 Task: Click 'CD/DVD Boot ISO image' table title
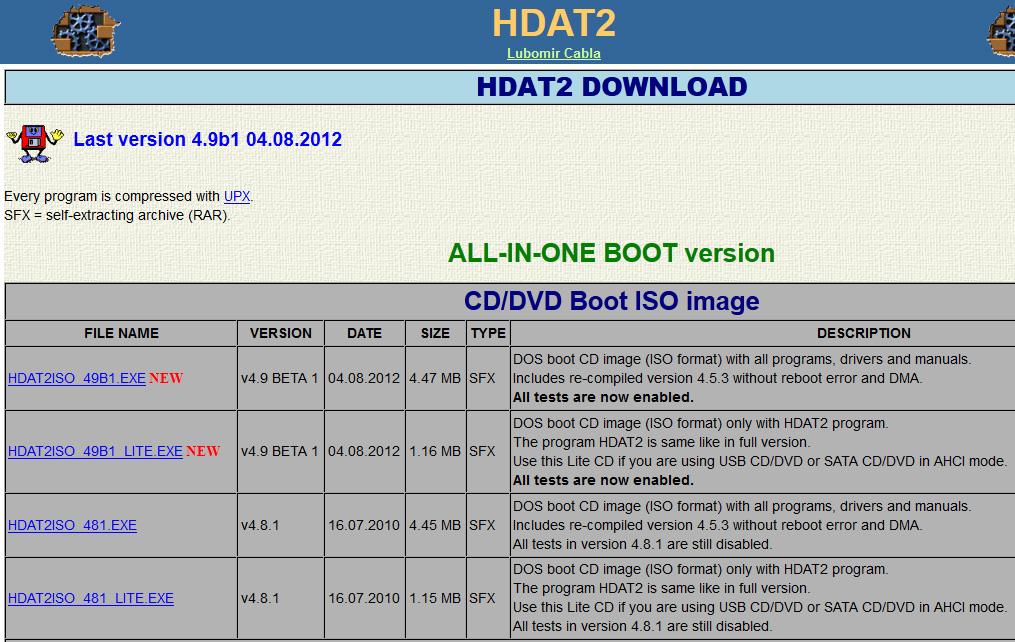611,301
